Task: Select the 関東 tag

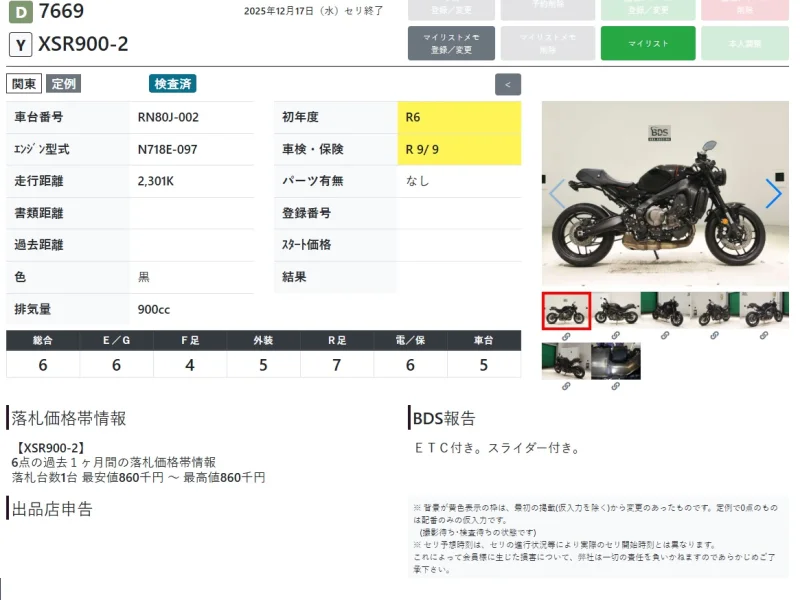Action: click(24, 84)
